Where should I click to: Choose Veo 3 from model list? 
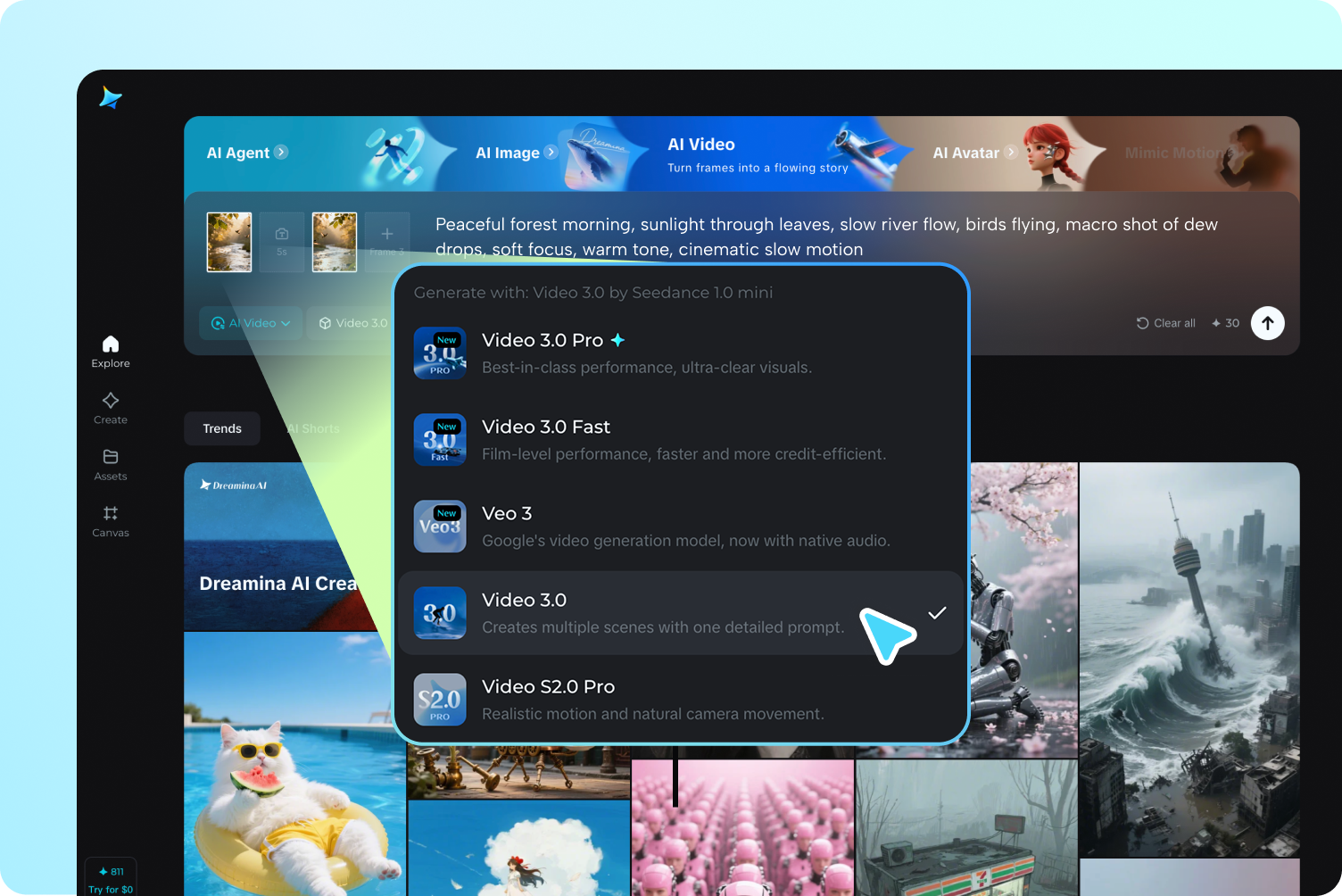681,527
